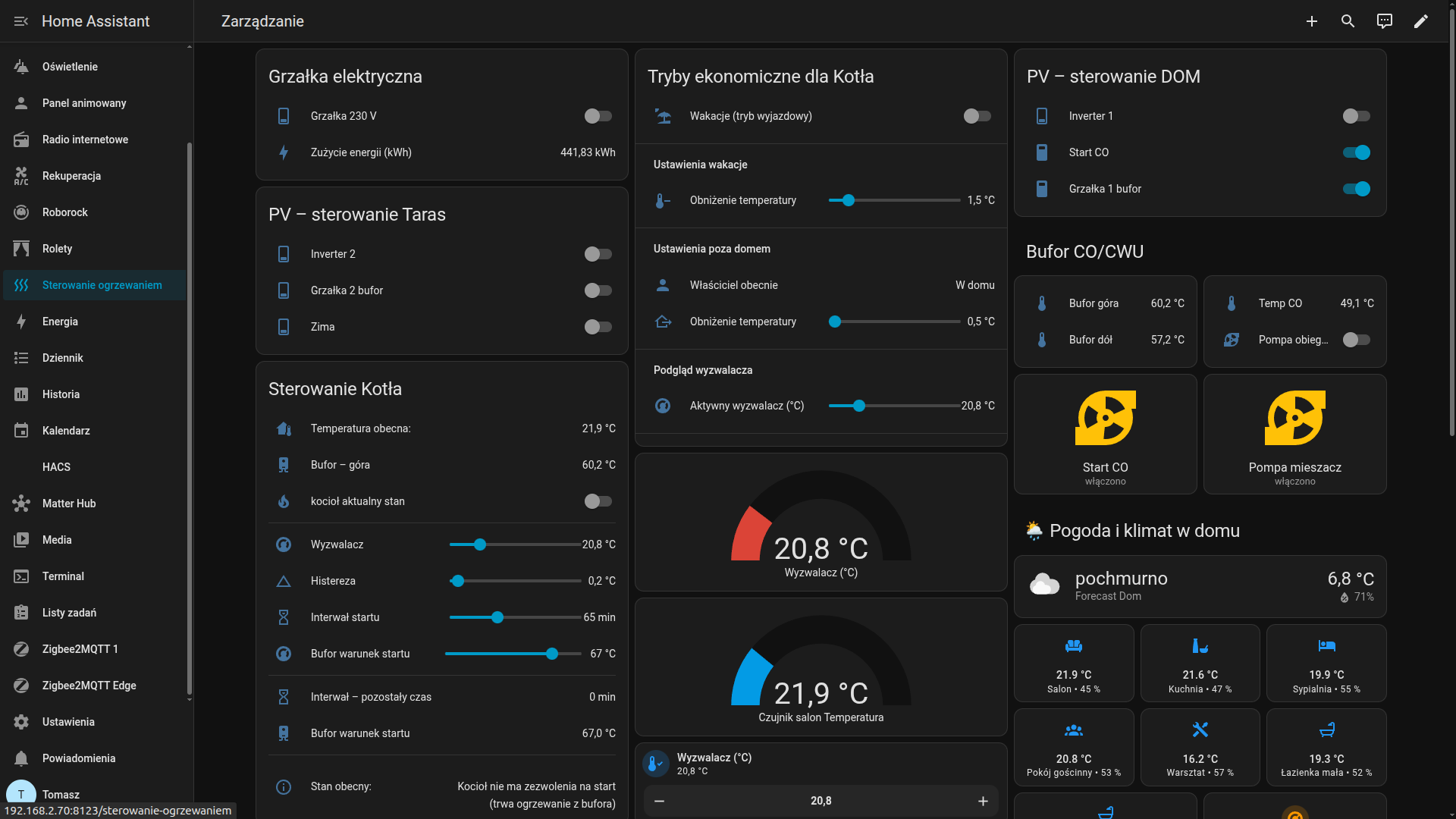The width and height of the screenshot is (1456, 819).
Task: Open Rolety in the sidebar menu
Action: (57, 249)
